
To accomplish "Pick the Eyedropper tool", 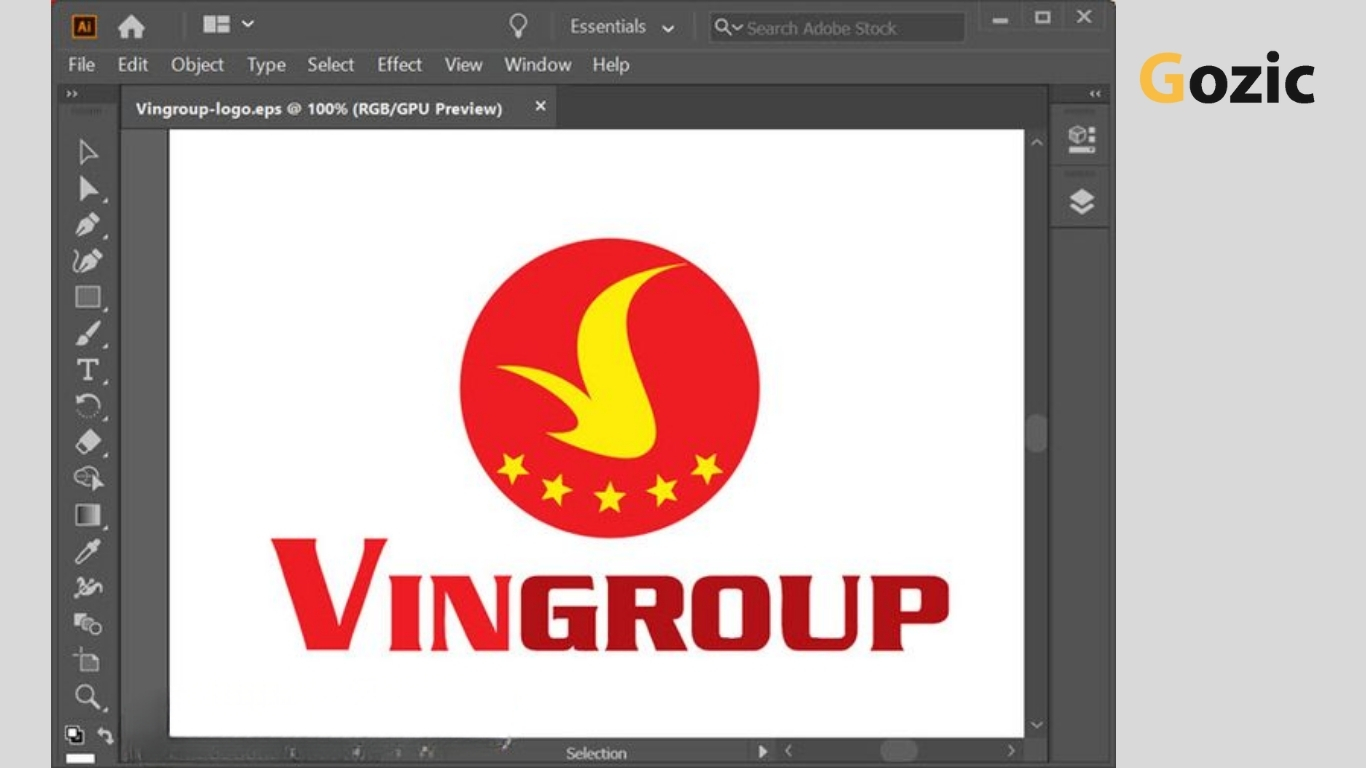I will click(x=88, y=551).
